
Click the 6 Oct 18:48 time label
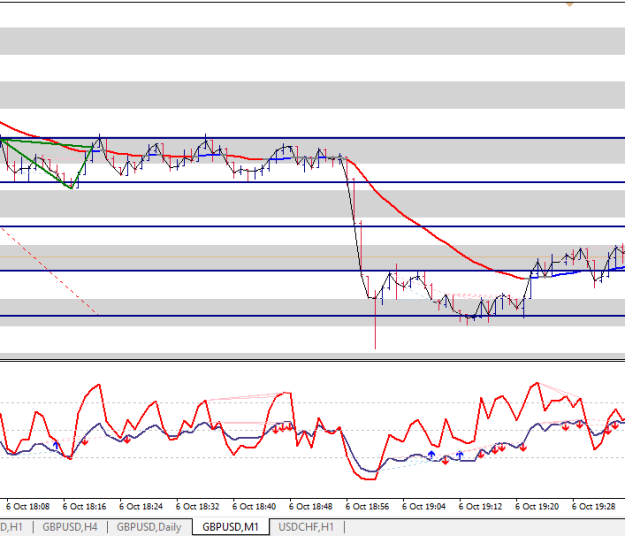pyautogui.click(x=311, y=507)
